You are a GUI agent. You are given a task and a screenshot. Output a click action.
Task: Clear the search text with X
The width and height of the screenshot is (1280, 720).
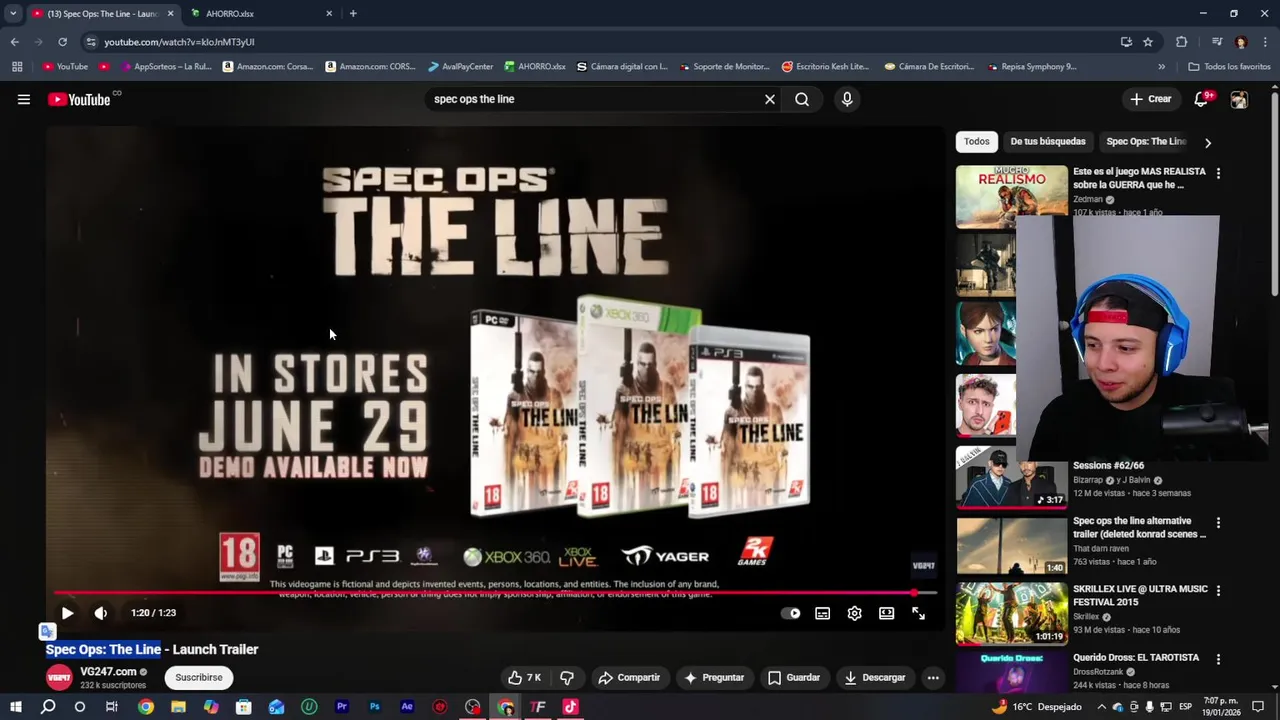770,99
